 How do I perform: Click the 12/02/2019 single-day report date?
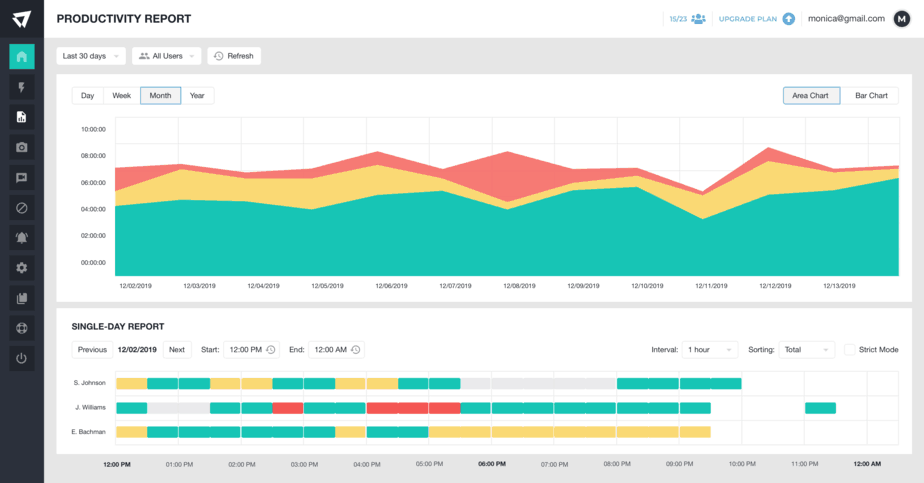[137, 349]
